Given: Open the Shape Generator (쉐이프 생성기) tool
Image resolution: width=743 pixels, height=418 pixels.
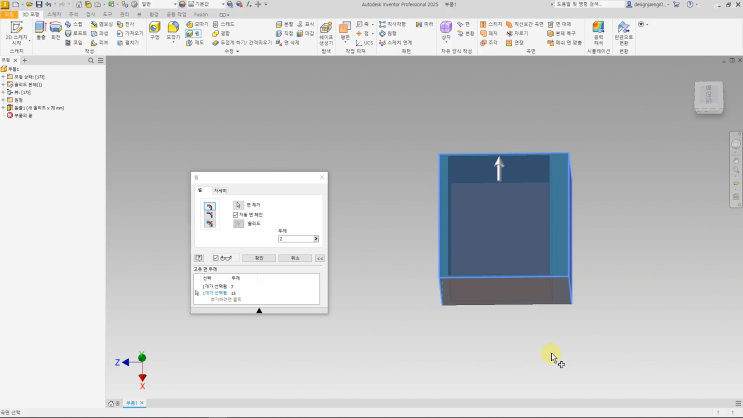Looking at the screenshot, I should [x=326, y=34].
